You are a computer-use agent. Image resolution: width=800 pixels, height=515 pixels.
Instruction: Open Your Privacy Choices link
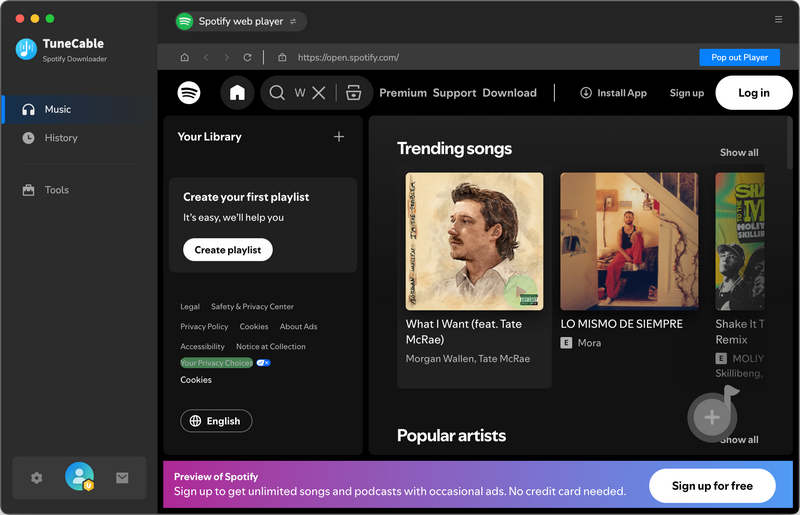pos(216,363)
